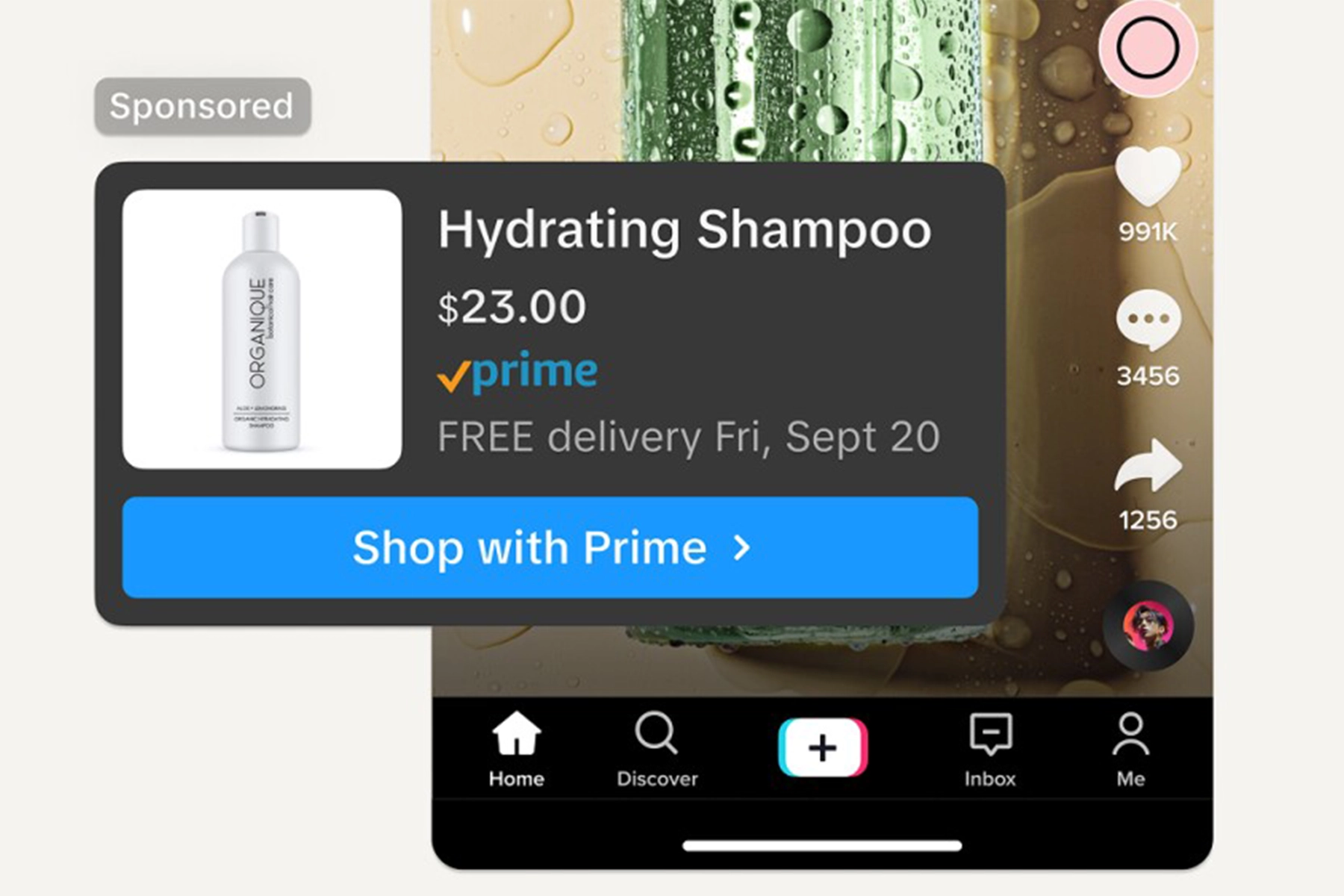1344x896 pixels.
Task: Open comments via speech bubble icon
Action: tap(1148, 320)
